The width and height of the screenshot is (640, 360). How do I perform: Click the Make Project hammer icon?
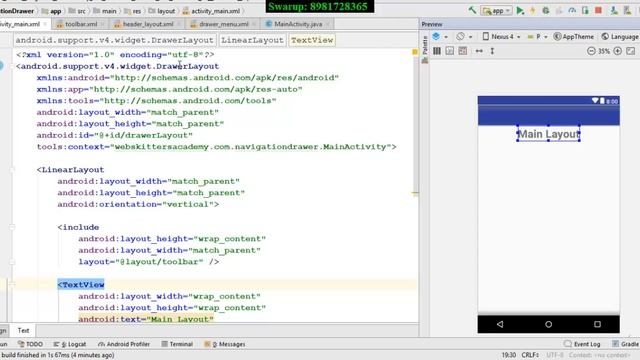472,10
